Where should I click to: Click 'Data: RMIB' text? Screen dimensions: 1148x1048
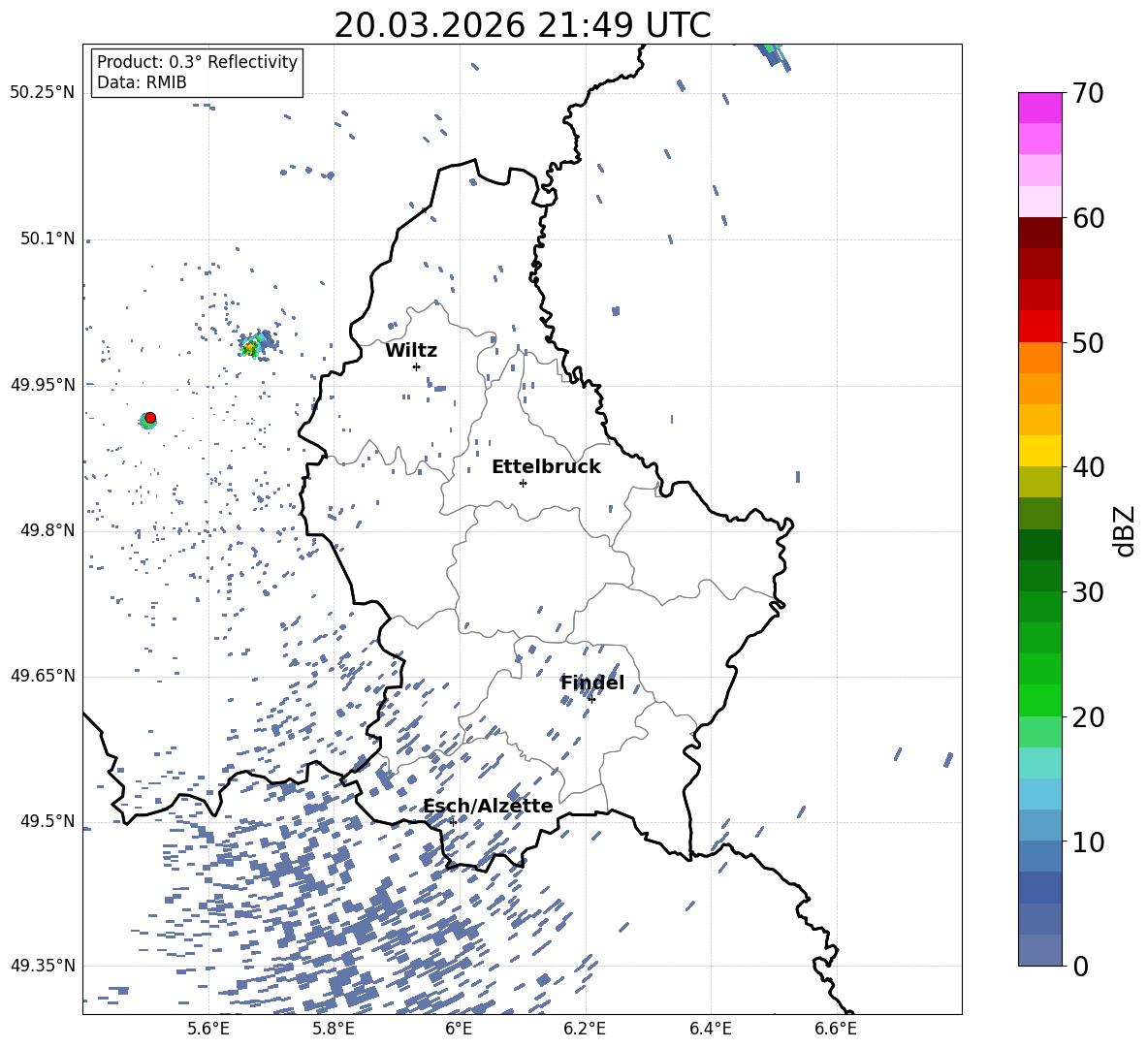point(142,82)
